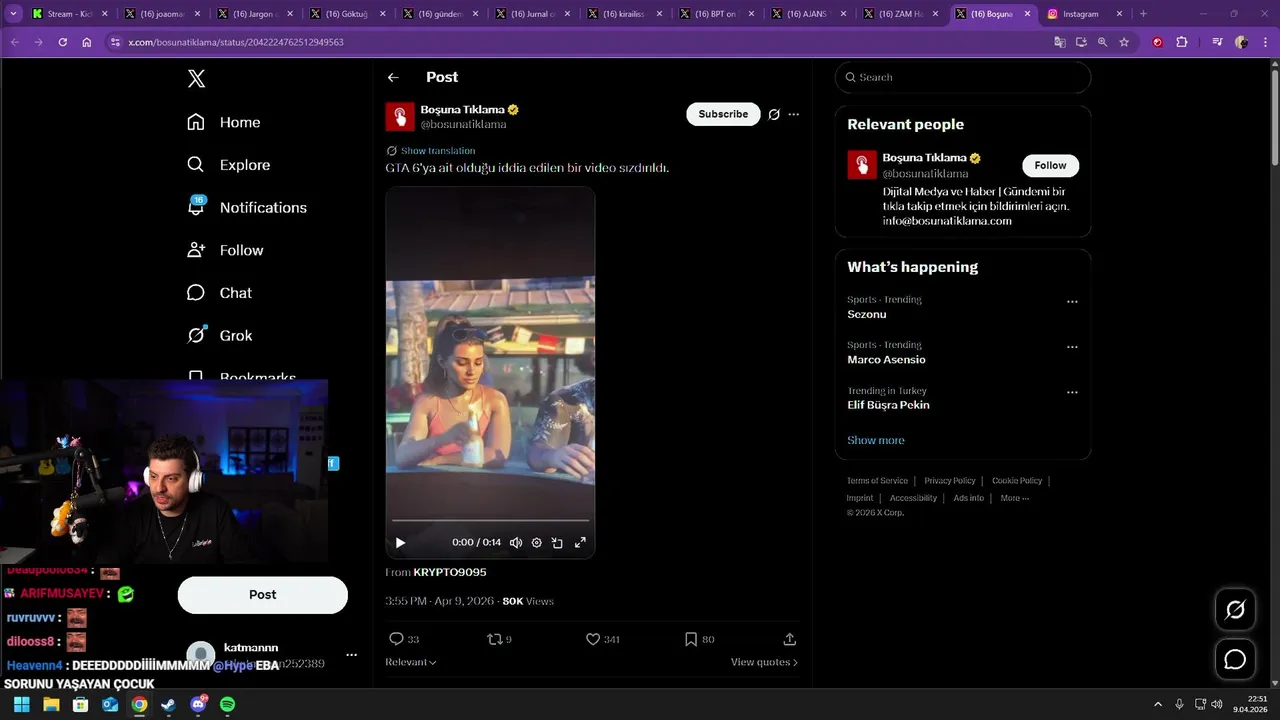Toggle picture-in-picture for the video
The width and height of the screenshot is (1280, 720).
[557, 543]
